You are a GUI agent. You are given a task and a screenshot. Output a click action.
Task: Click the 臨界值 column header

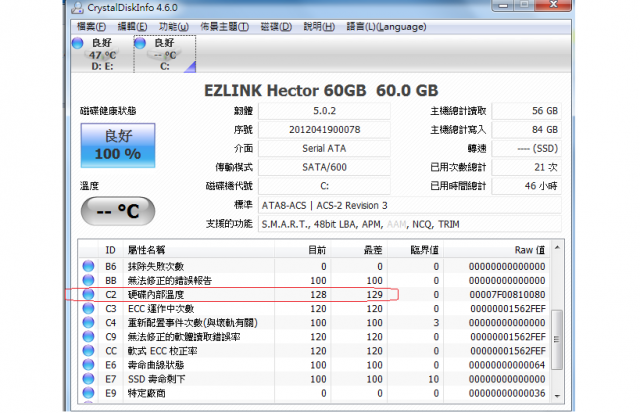pyautogui.click(x=415, y=250)
